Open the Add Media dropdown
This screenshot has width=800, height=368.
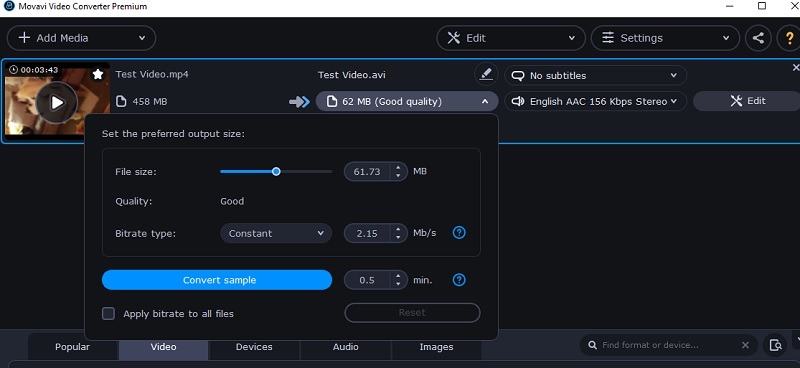(x=81, y=38)
